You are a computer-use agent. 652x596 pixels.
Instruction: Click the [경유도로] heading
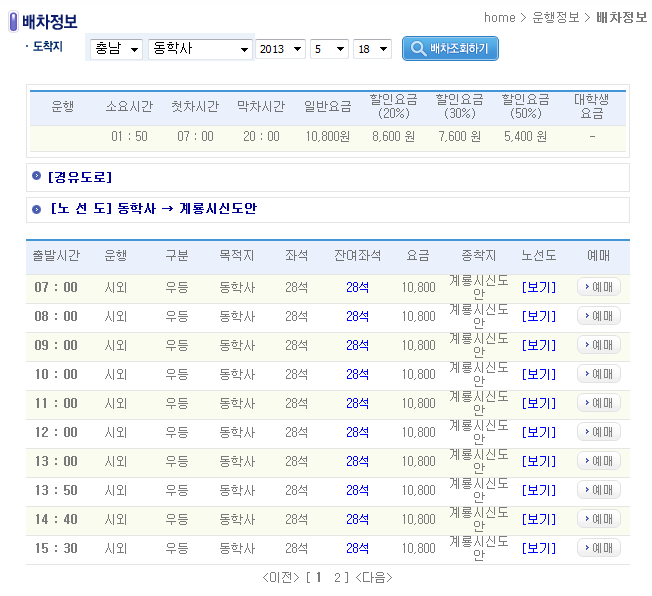(80, 177)
